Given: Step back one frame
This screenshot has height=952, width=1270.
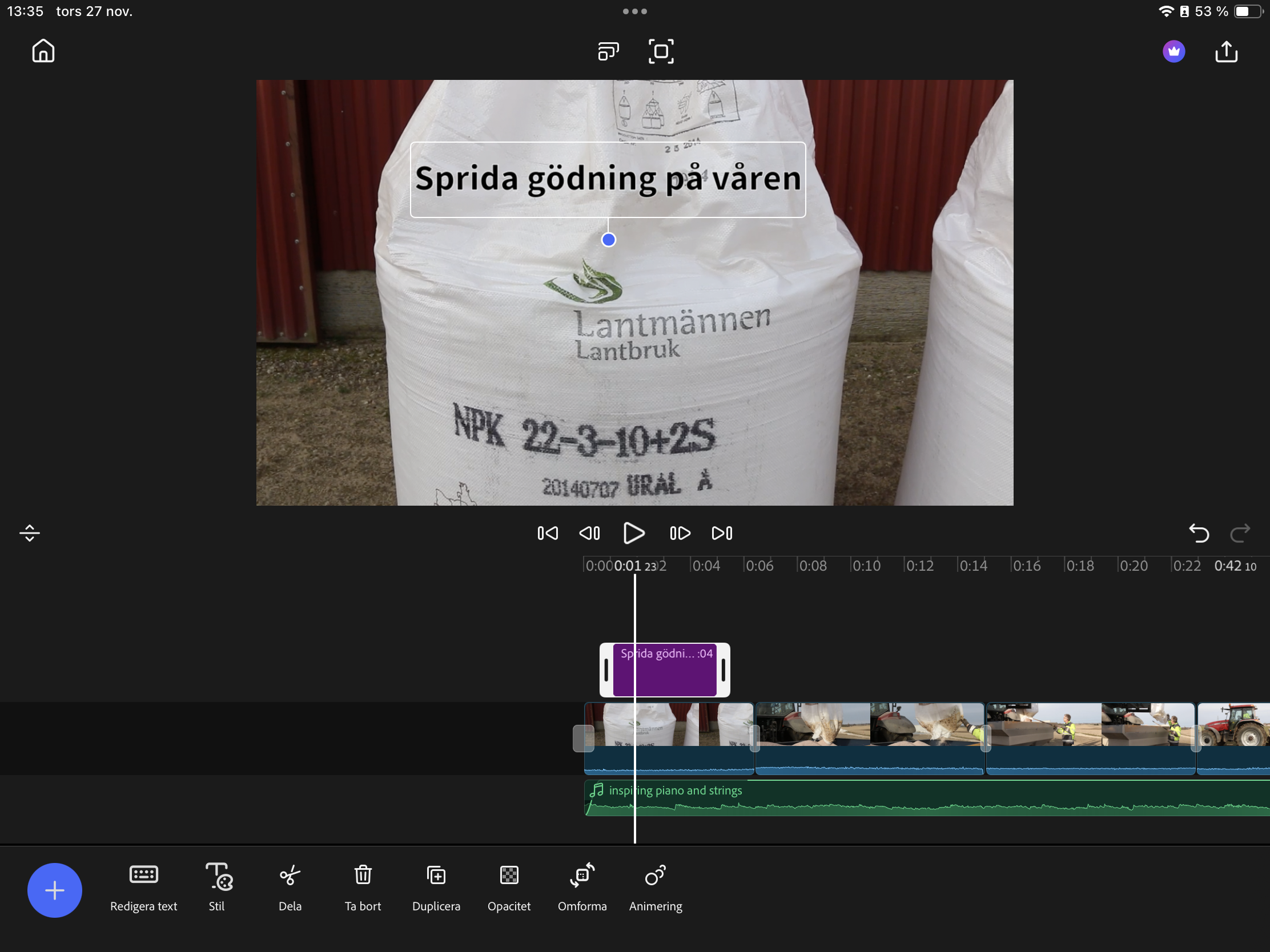Looking at the screenshot, I should (590, 533).
